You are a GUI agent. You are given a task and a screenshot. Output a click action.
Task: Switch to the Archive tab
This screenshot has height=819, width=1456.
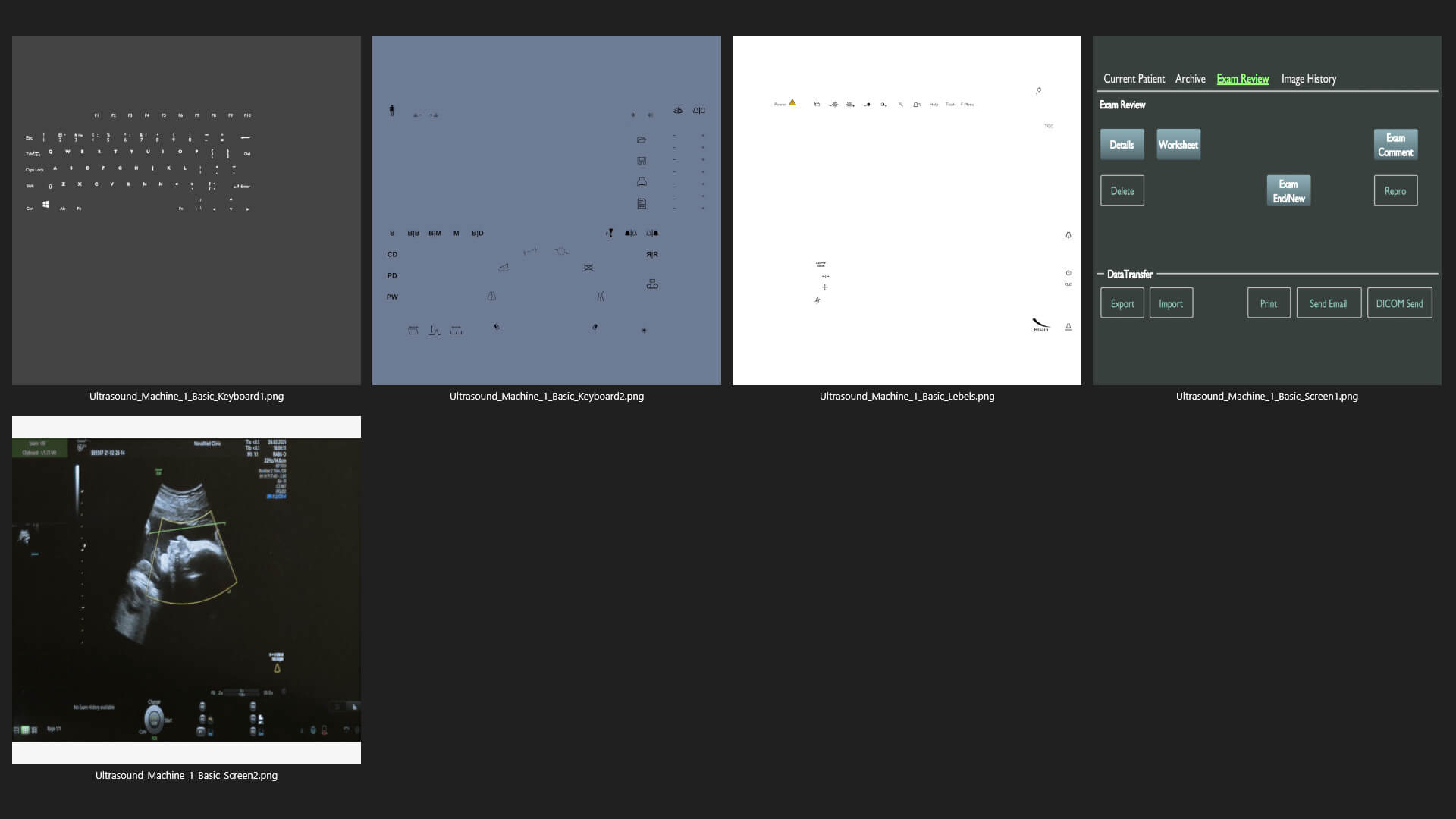click(1190, 79)
